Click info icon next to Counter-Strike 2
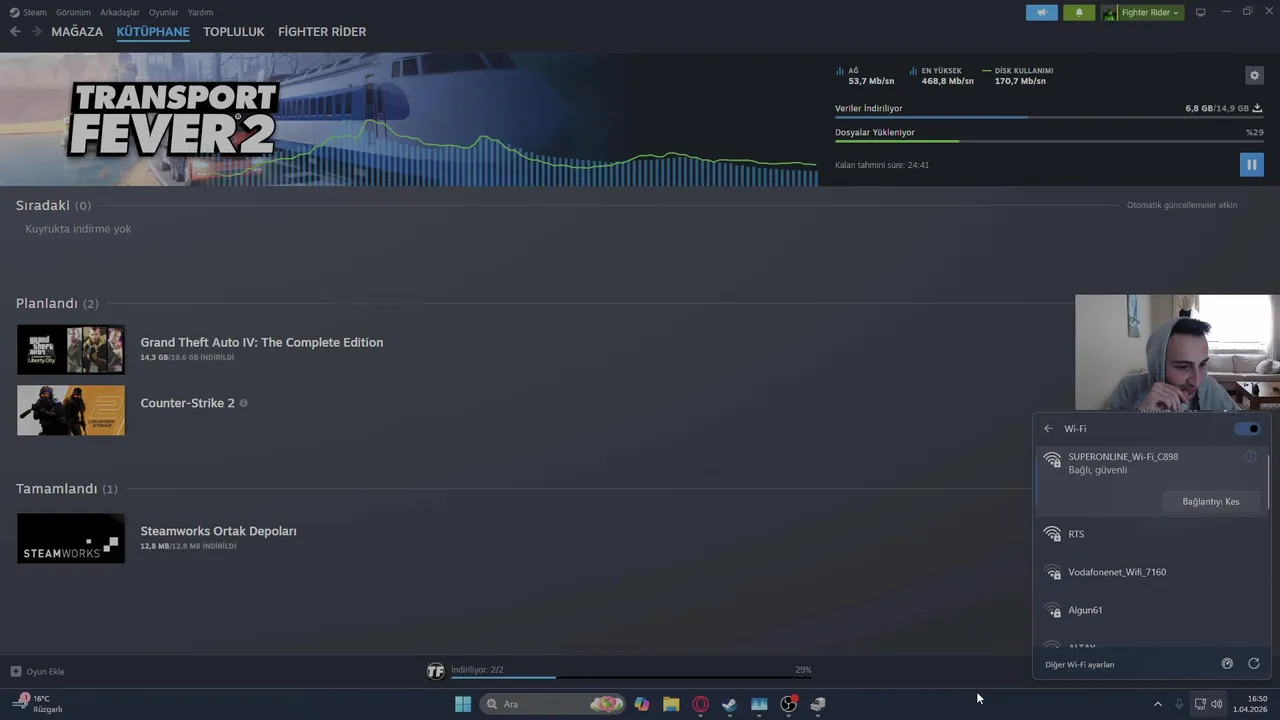Viewport: 1280px width, 720px height. click(243, 403)
